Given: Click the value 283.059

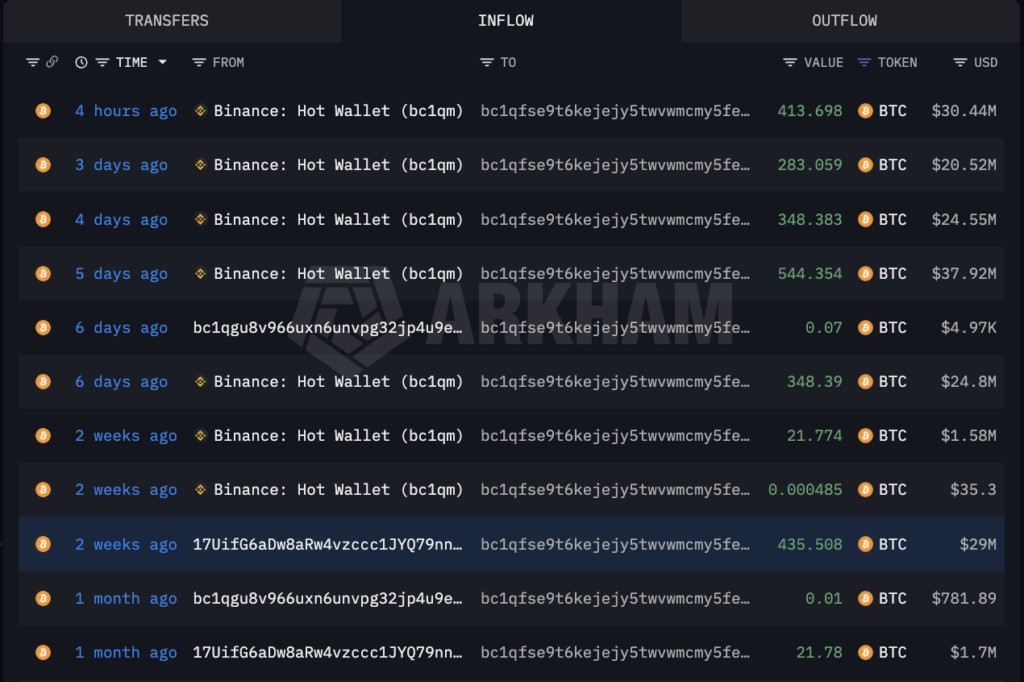Looking at the screenshot, I should point(810,165).
